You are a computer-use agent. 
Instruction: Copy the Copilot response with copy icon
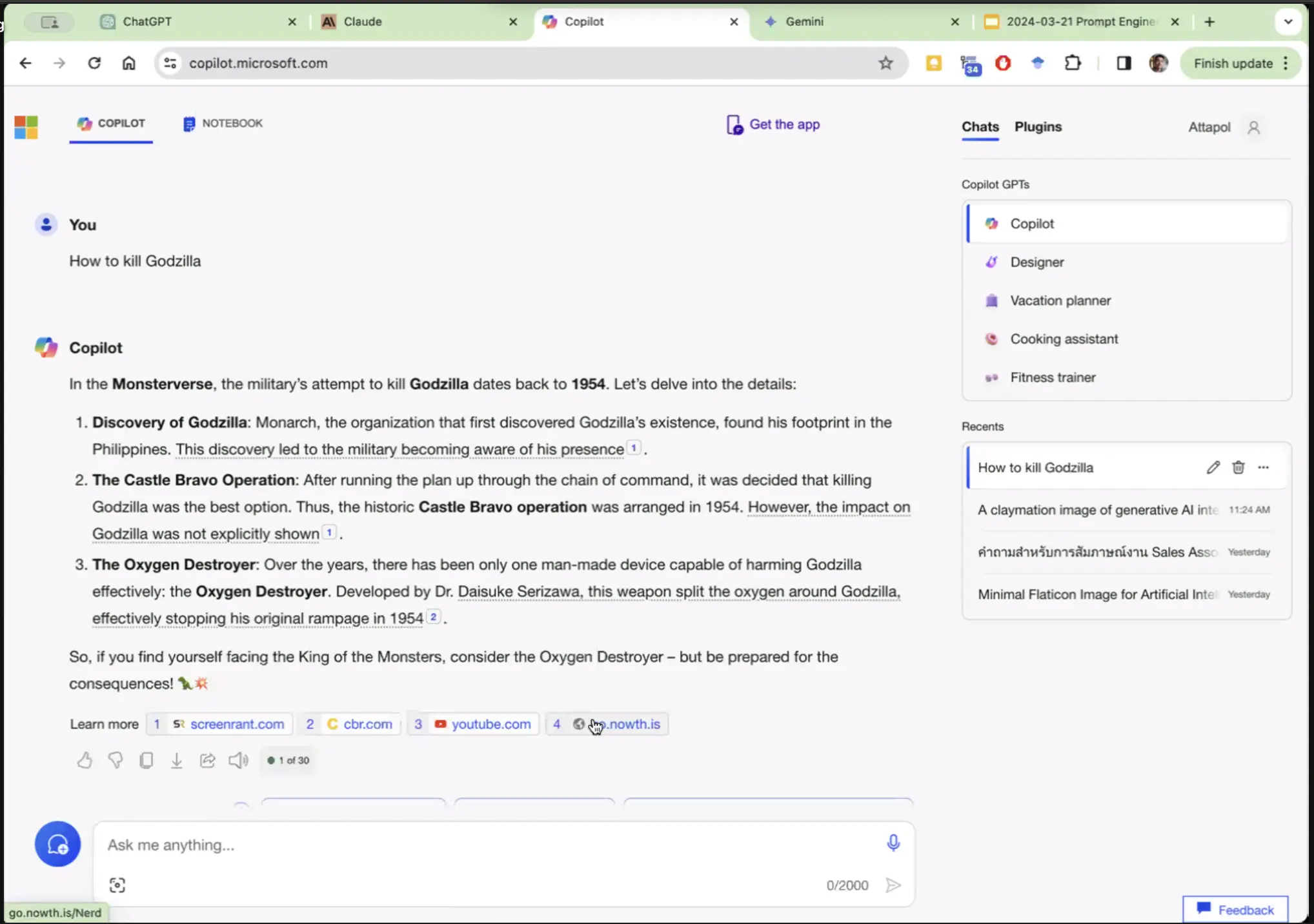pos(147,760)
